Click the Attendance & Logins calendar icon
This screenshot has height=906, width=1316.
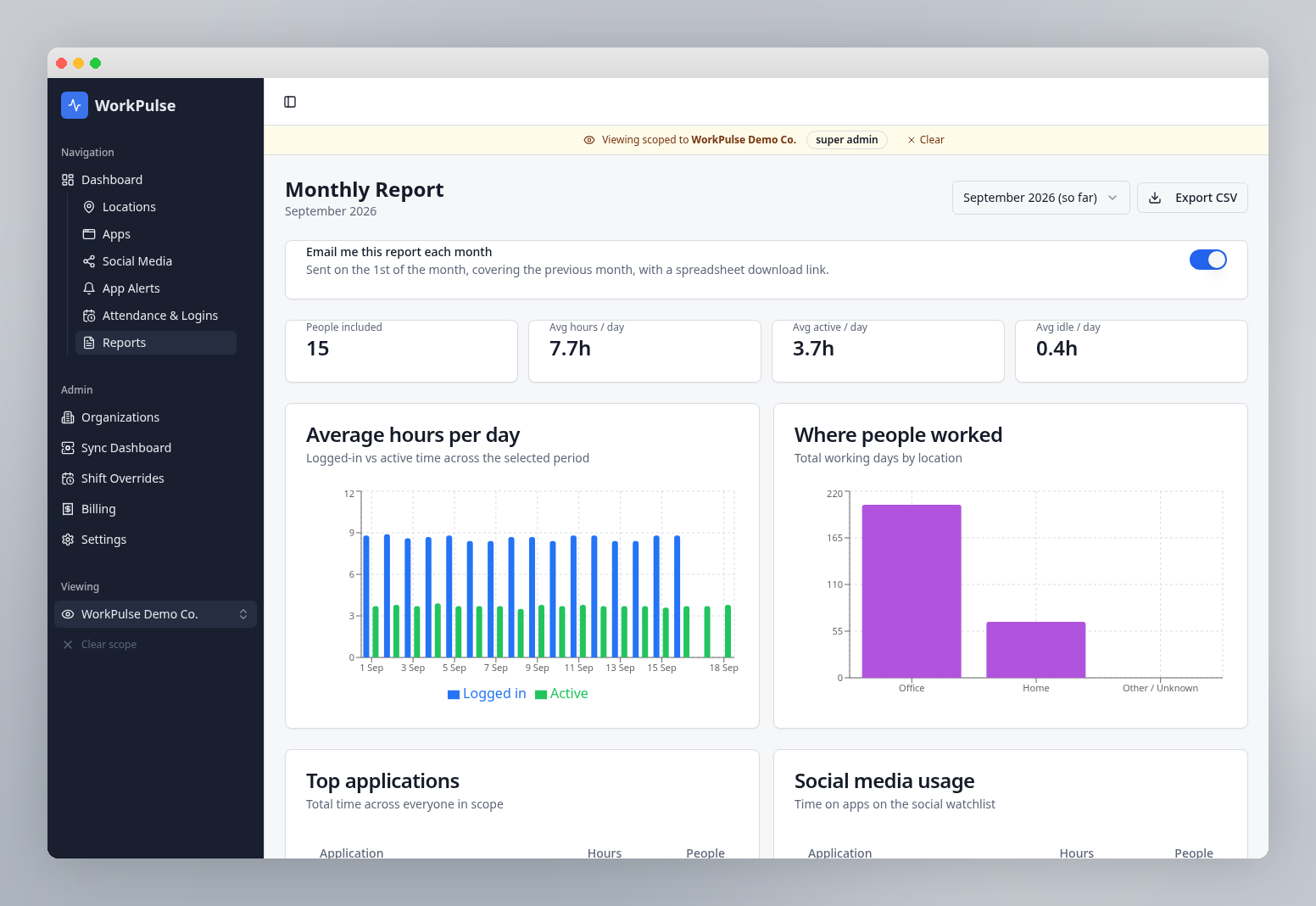[89, 316]
